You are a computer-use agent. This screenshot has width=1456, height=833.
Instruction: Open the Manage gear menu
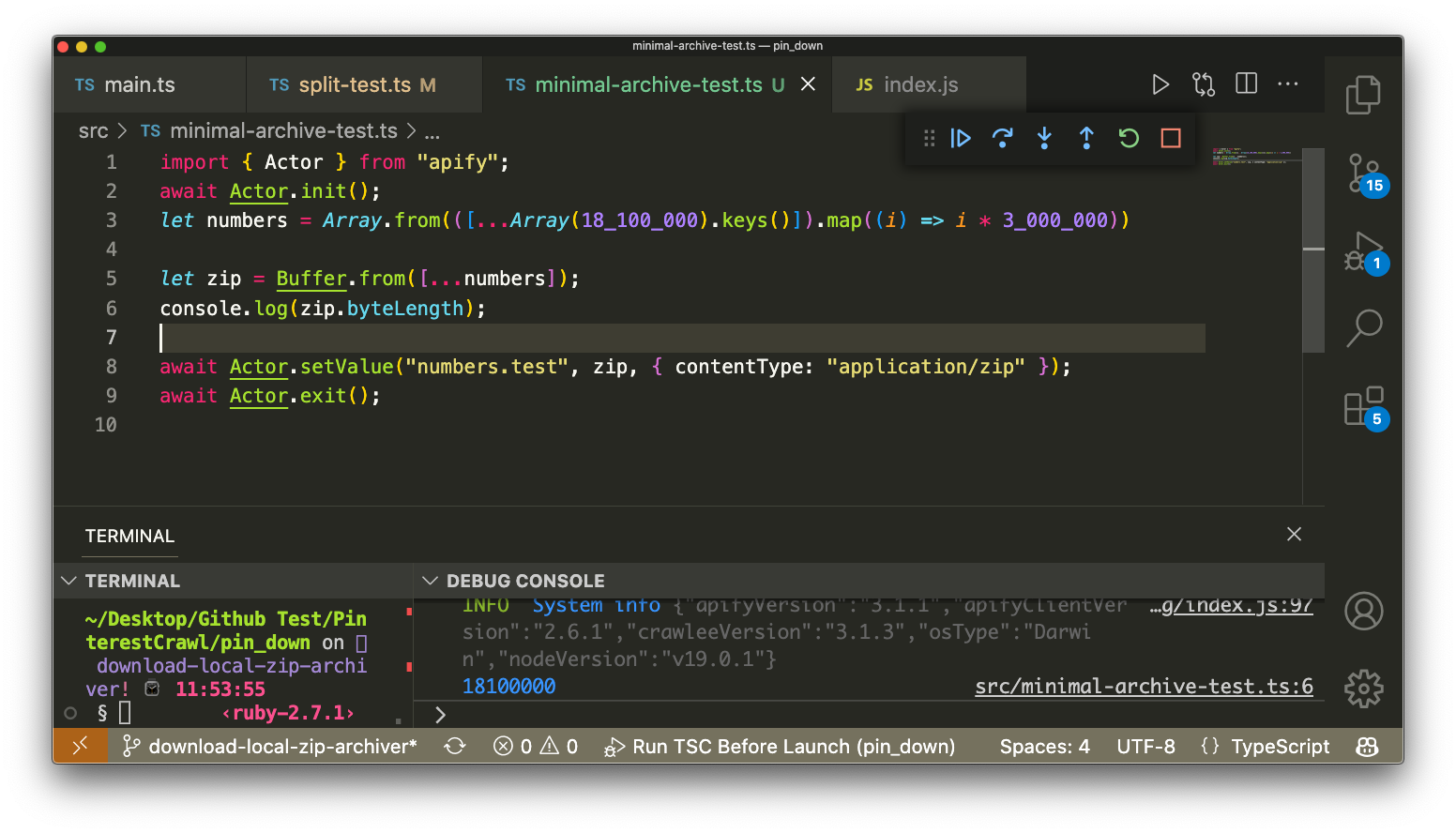click(1363, 689)
